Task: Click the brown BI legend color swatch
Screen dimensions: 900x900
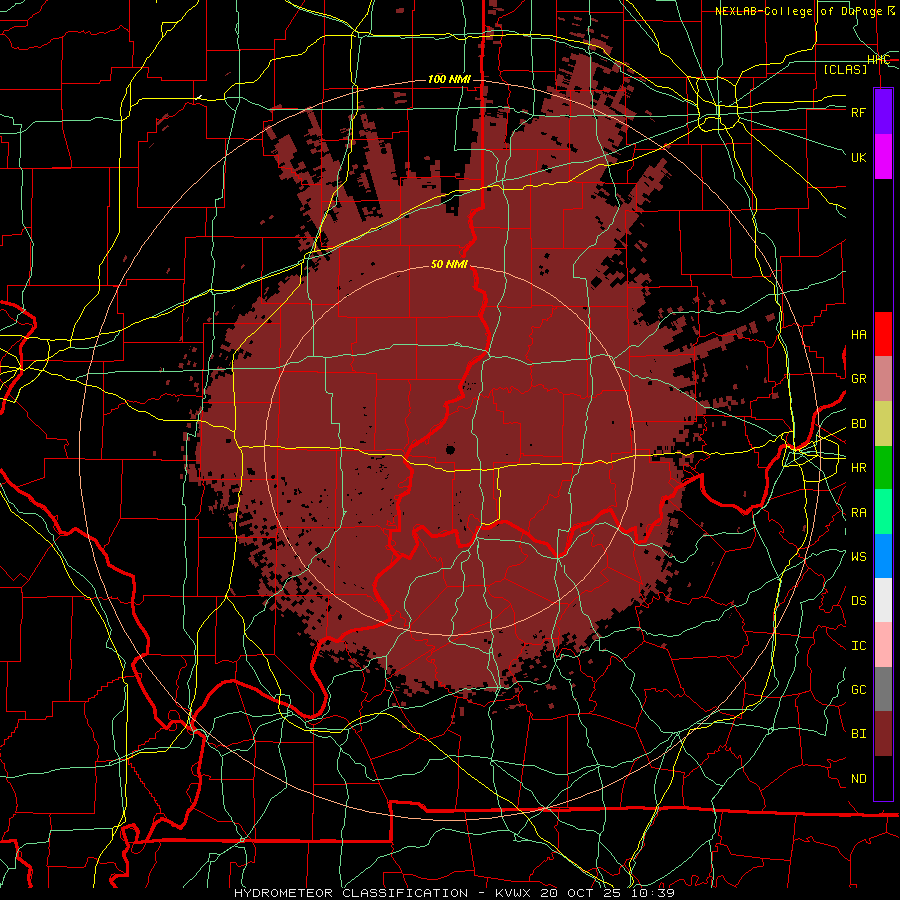Action: pos(883,734)
